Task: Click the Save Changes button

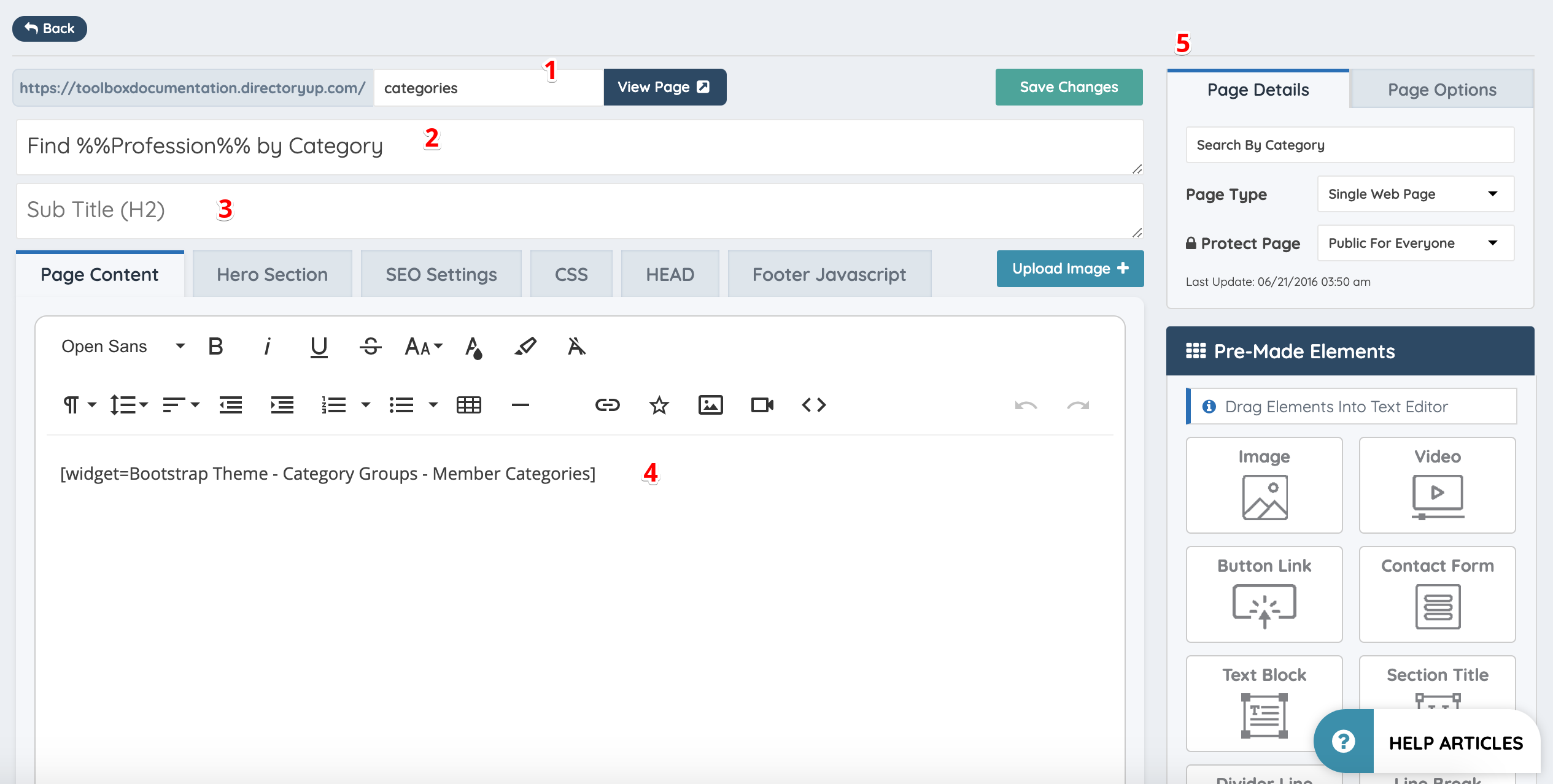Action: tap(1069, 87)
